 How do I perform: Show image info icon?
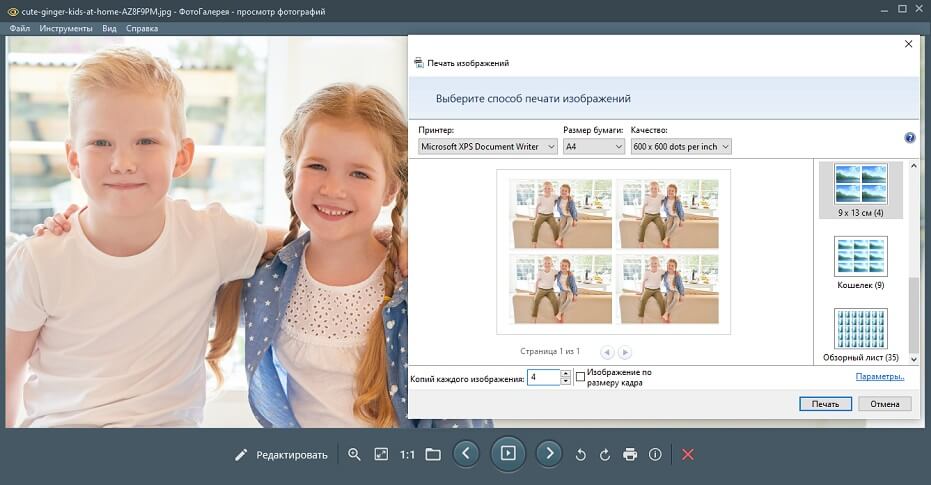[655, 455]
